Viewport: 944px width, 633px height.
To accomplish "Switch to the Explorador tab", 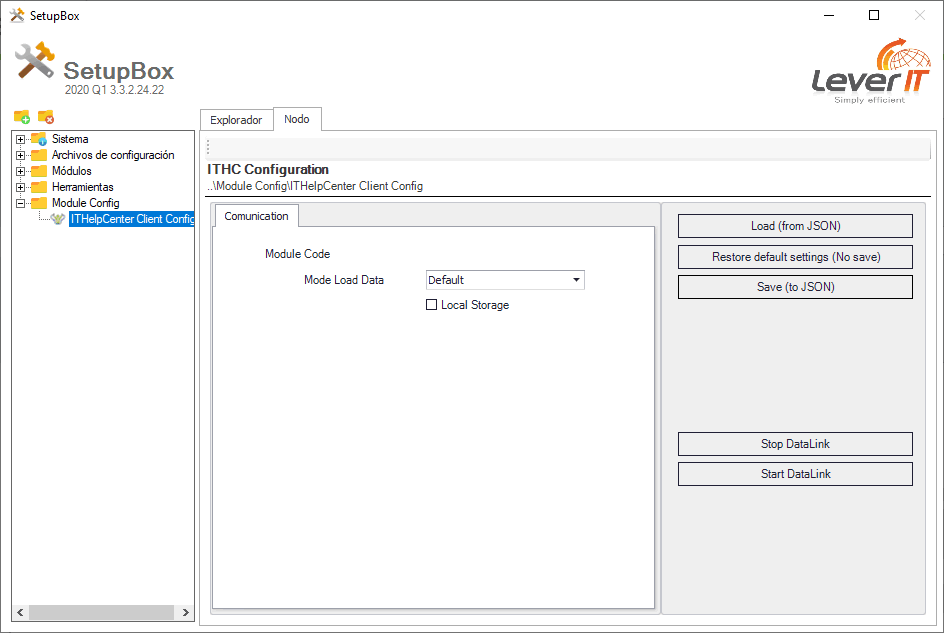I will [236, 120].
